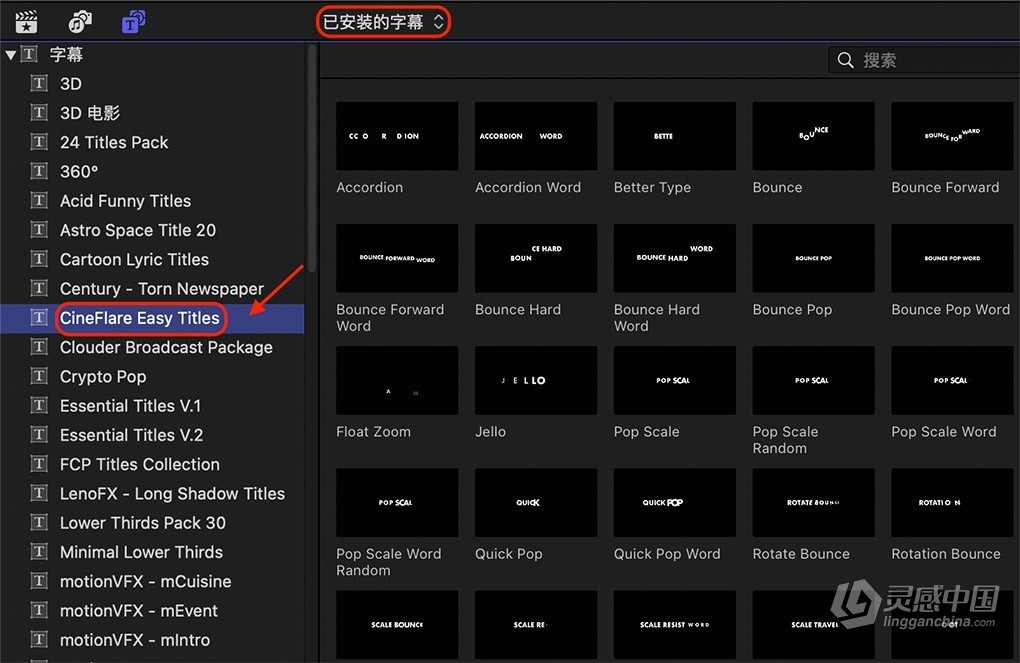The image size is (1020, 663).
Task: Select CineFlare Easy Titles category
Action: coord(152,318)
